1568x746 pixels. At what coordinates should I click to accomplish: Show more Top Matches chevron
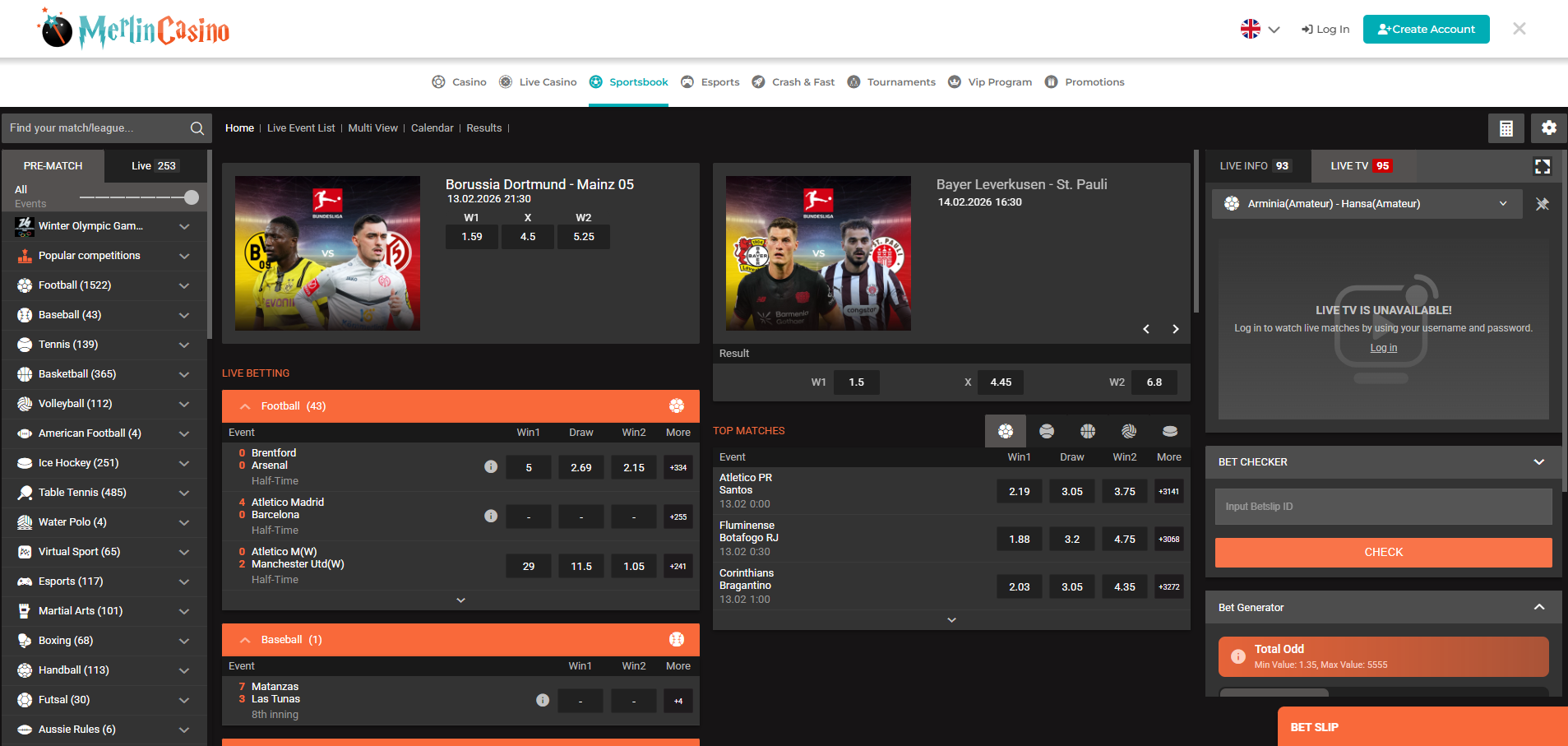point(951,620)
